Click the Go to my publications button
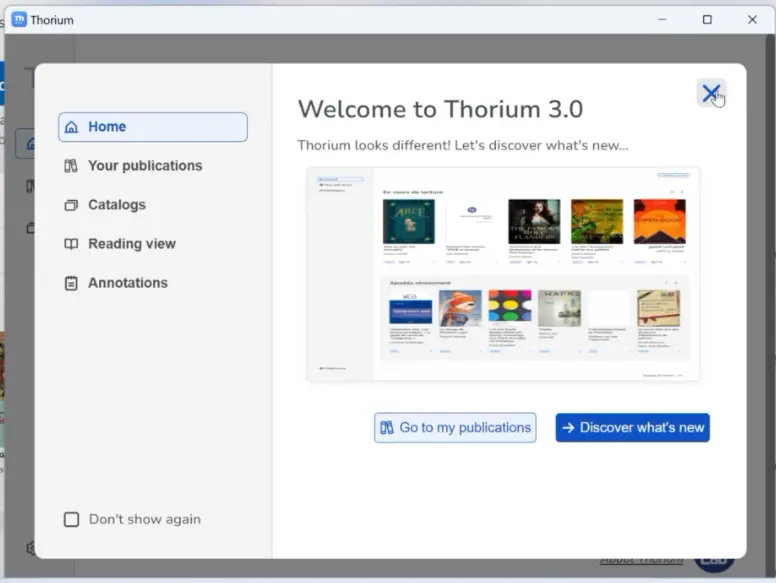Viewport: 776px width, 583px height. coord(455,428)
